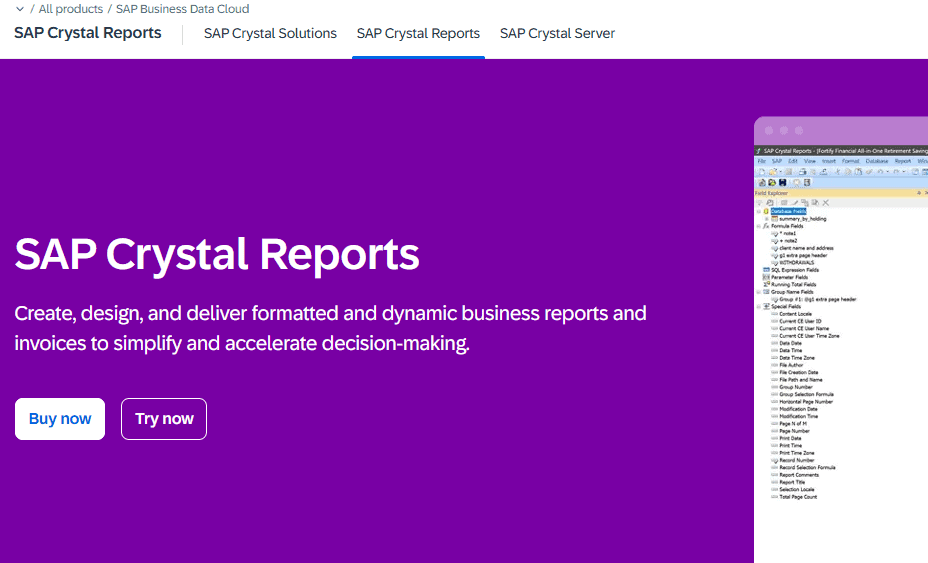Go to All products breadcrumb link
Viewport: 928px width, 563px height.
pos(70,9)
